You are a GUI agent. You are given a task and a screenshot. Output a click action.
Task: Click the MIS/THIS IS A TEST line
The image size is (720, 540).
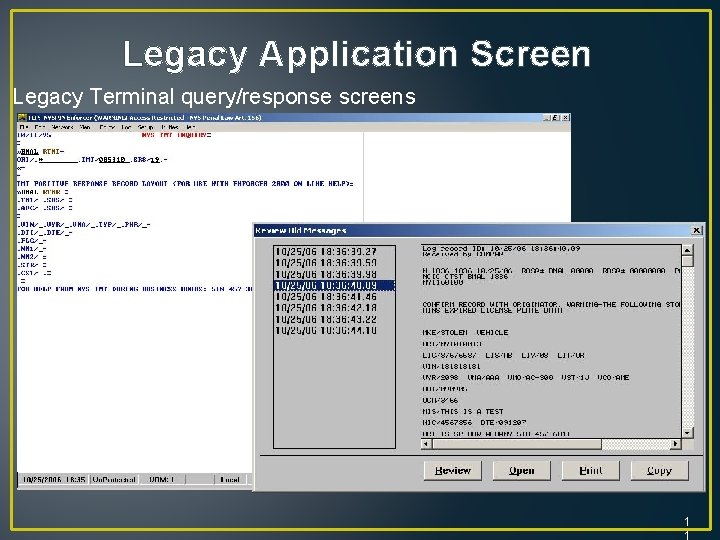[x=463, y=411]
